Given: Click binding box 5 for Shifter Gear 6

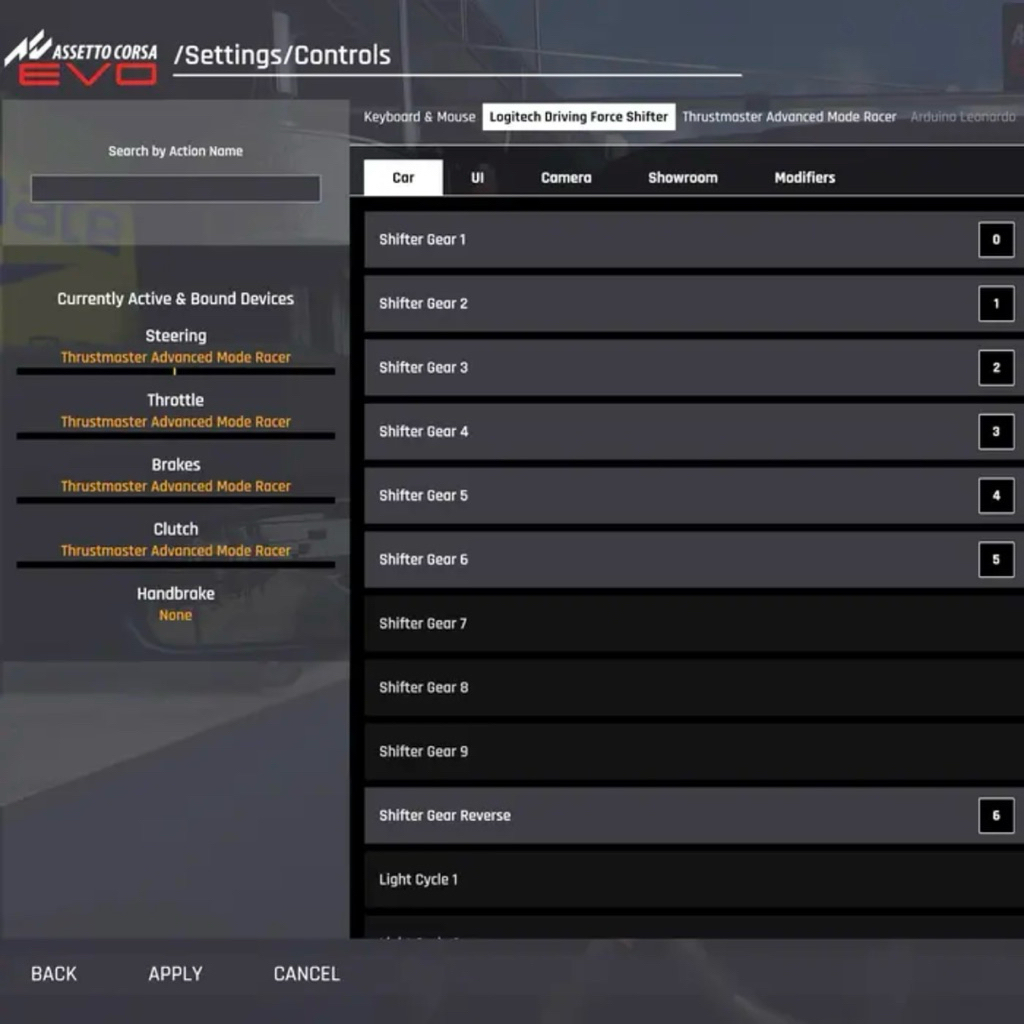Looking at the screenshot, I should pos(996,560).
